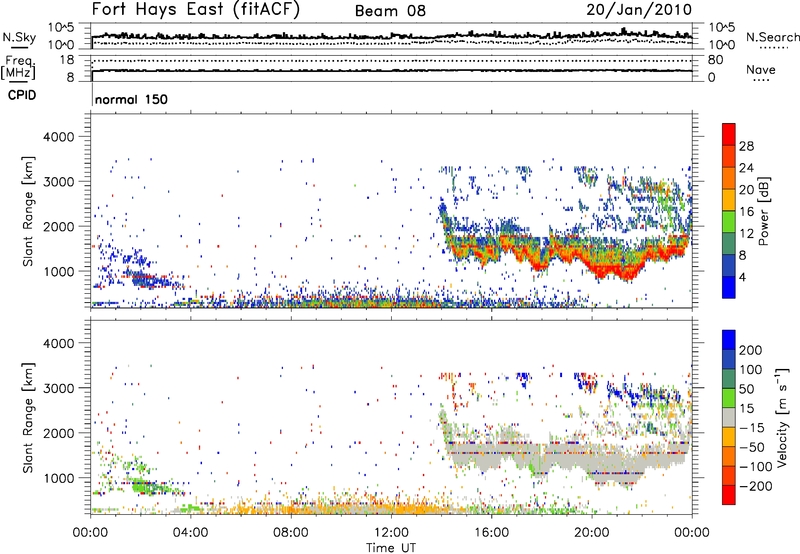The image size is (800, 554).
Task: Select the 'N.Sky' legend label
Action: click(x=19, y=37)
